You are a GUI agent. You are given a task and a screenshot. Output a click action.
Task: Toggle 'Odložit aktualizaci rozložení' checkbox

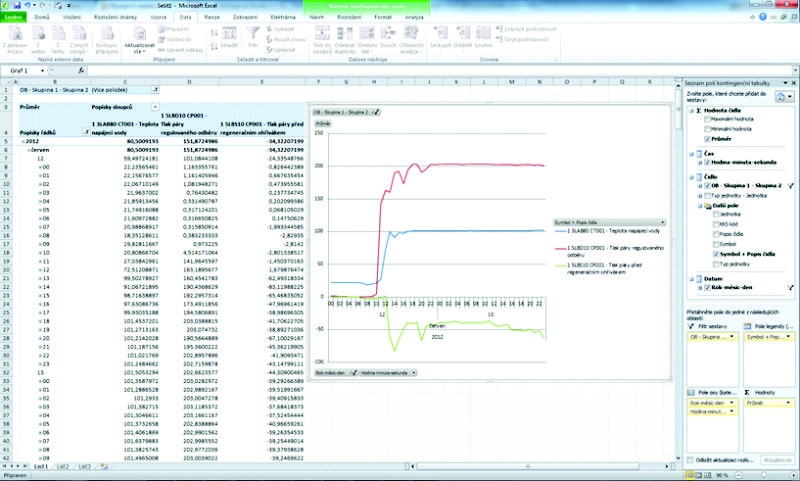690,460
